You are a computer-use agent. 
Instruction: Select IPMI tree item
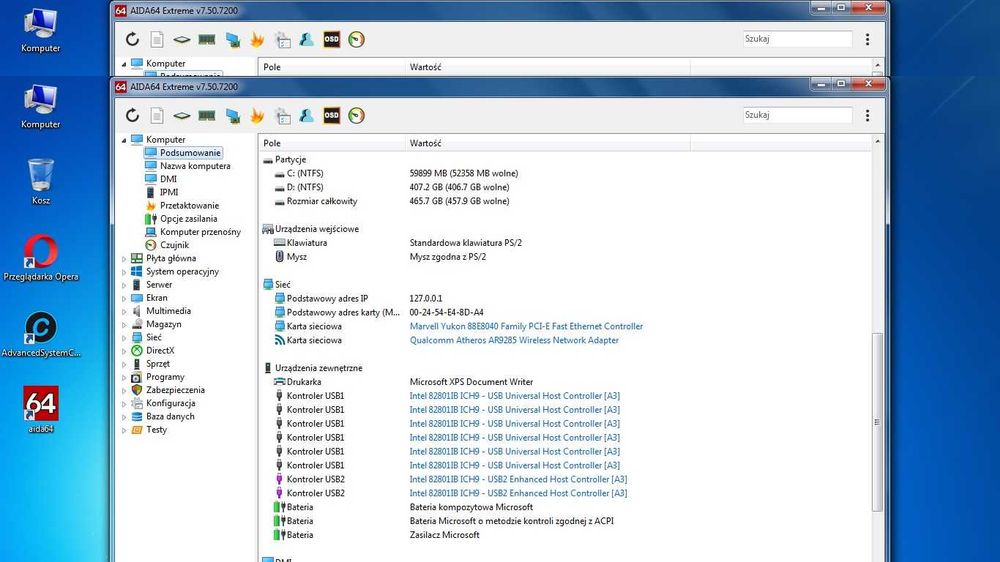click(168, 192)
